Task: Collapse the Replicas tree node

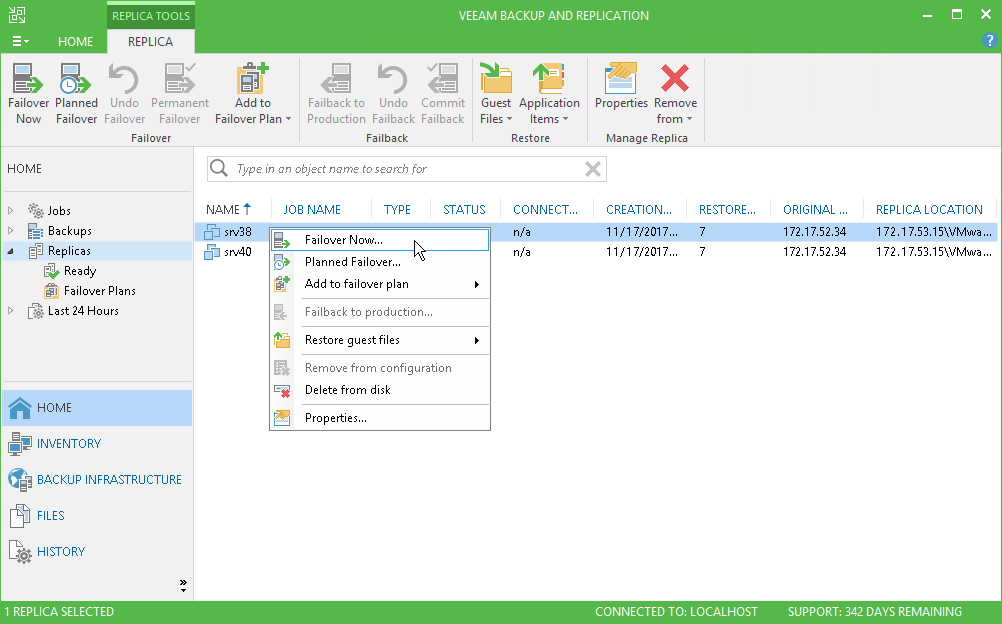Action: coord(11,251)
